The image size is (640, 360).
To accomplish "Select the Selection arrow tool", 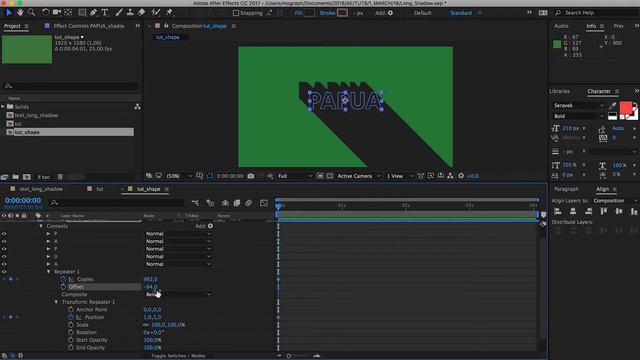I will (9, 13).
